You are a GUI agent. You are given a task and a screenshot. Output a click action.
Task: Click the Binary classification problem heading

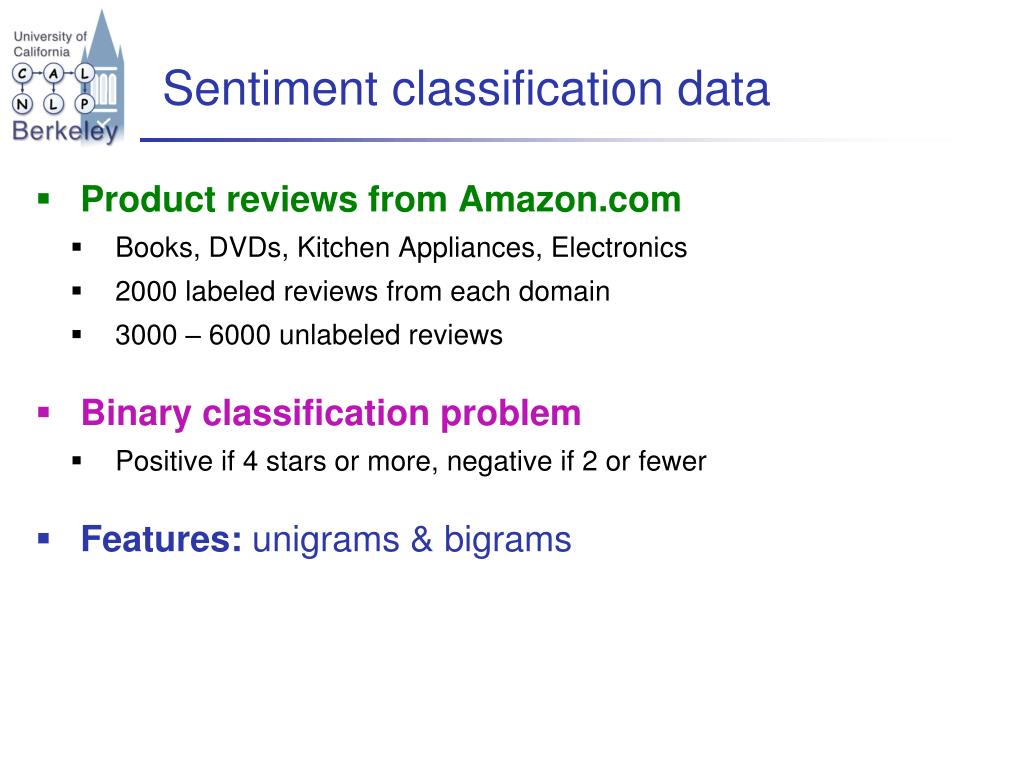pos(331,413)
